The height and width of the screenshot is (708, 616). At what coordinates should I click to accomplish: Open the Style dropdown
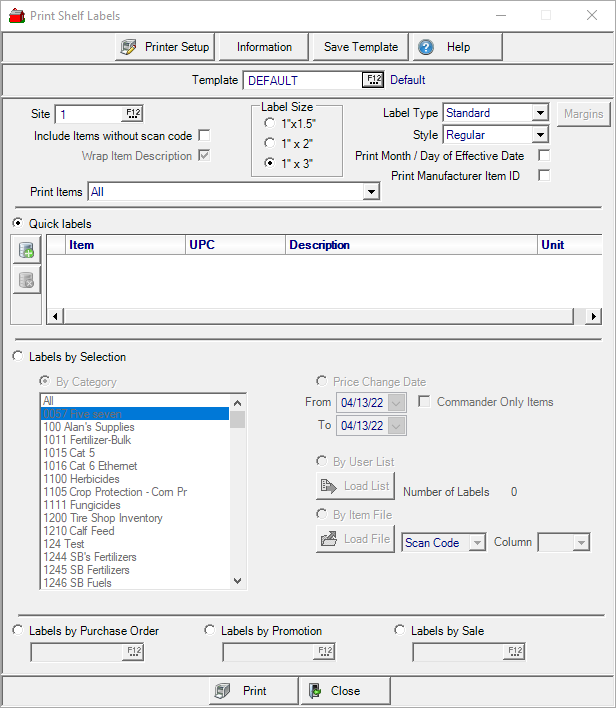click(540, 135)
